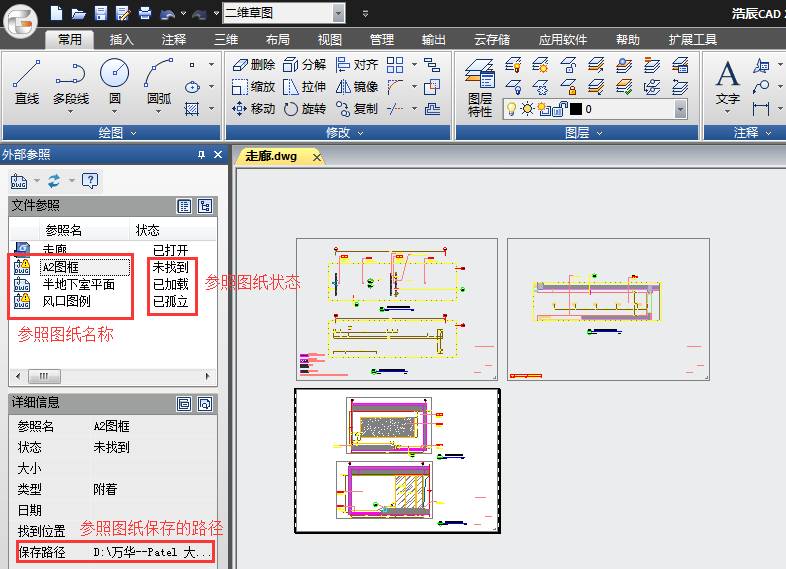
Task: Switch file references to list view
Action: click(184, 206)
